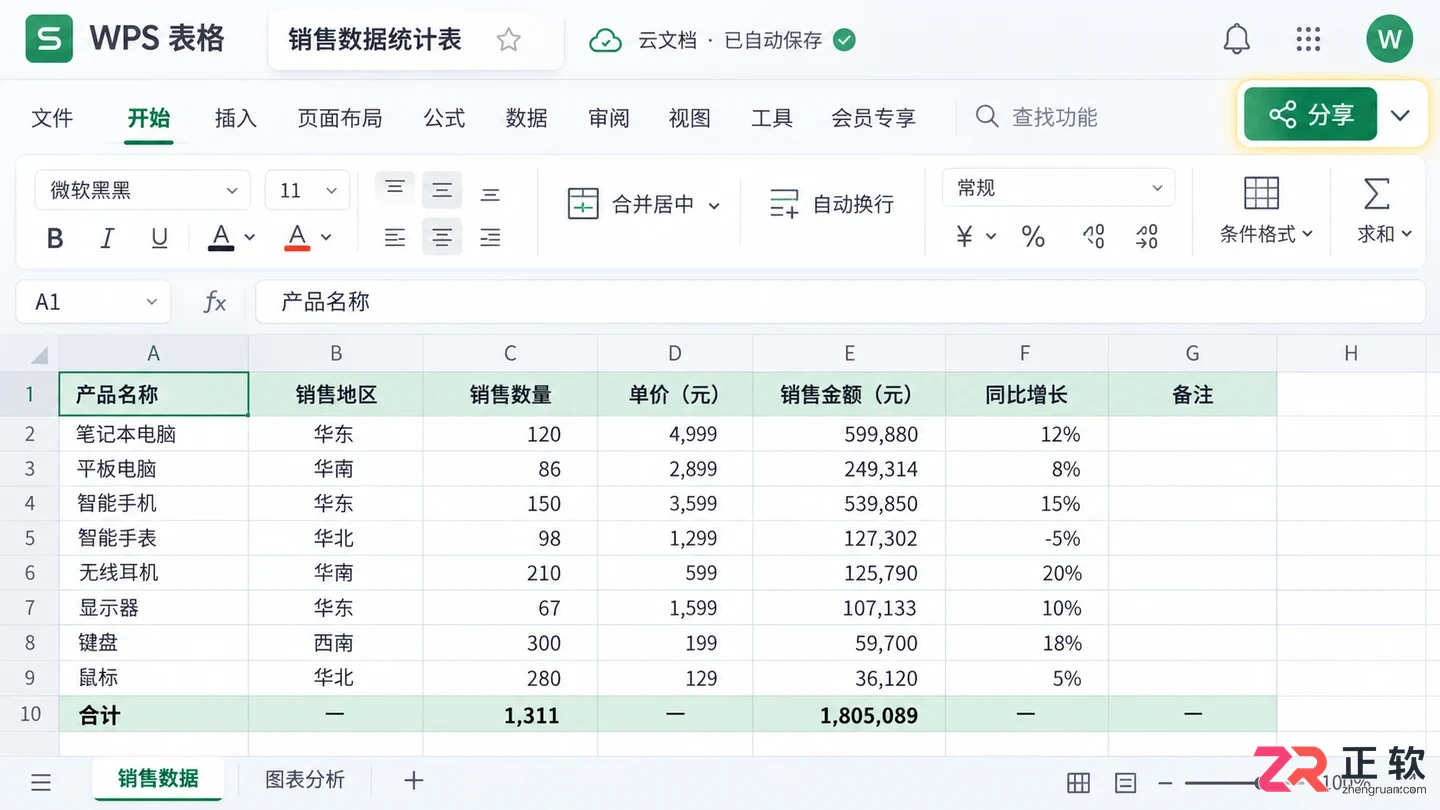Image resolution: width=1440 pixels, height=810 pixels.
Task: Toggle center horizontal align button
Action: pos(442,237)
